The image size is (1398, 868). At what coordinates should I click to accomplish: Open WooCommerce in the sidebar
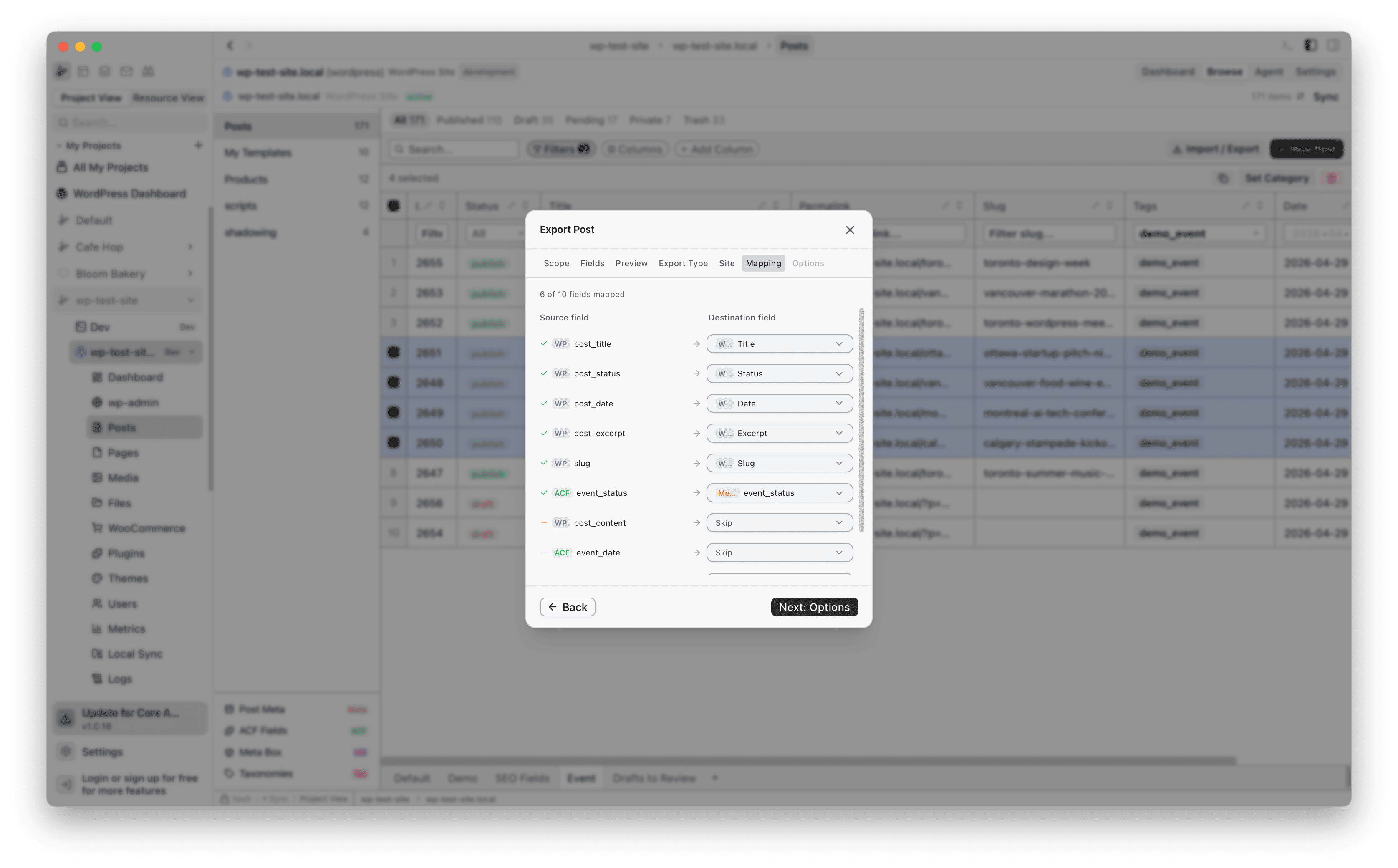(x=146, y=528)
